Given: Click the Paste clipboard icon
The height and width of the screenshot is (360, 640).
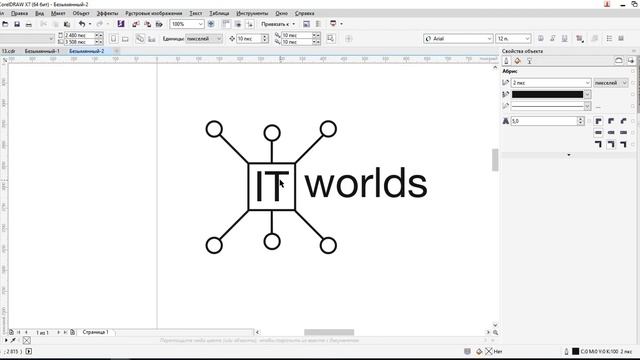Looking at the screenshot, I should coord(67,24).
